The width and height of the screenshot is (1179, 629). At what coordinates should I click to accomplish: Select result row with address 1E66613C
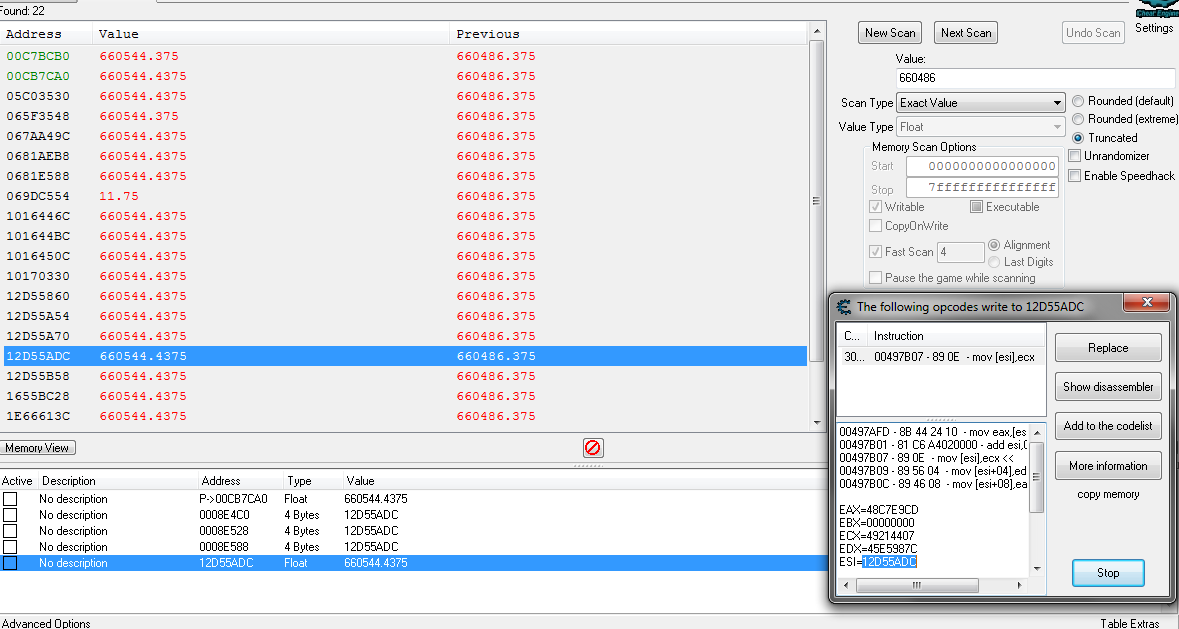pyautogui.click(x=405, y=416)
